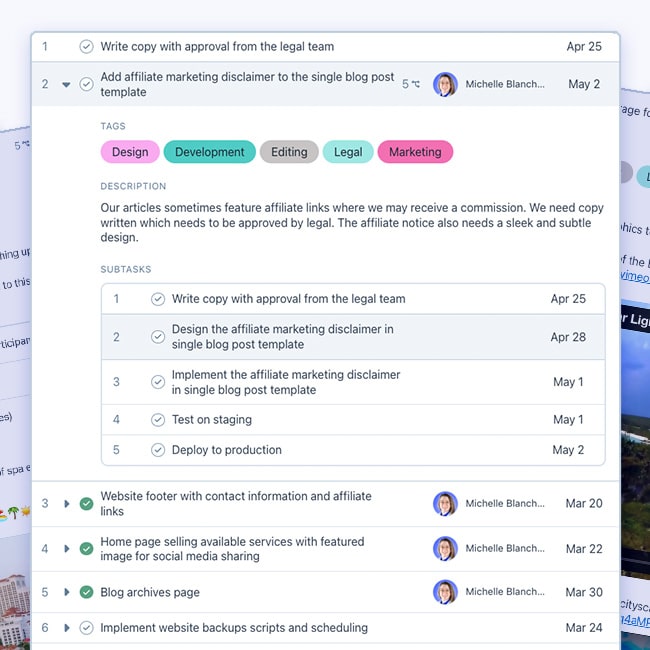650x650 pixels.
Task: Toggle completion for subtask 'Write copy with approval'
Action: tap(158, 299)
